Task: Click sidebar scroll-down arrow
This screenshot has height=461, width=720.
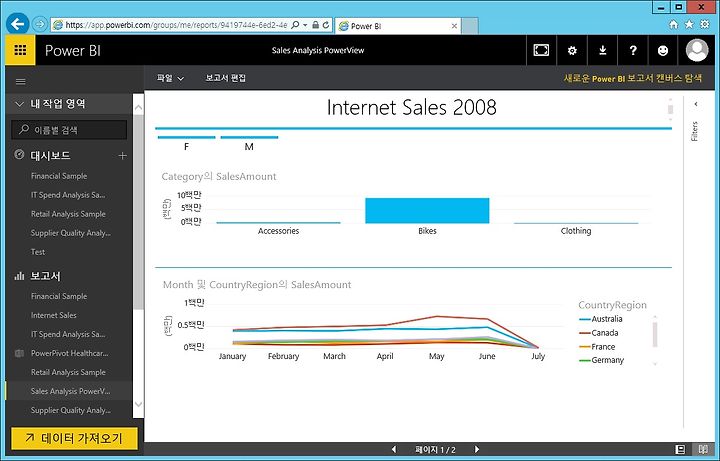Action: click(138, 405)
